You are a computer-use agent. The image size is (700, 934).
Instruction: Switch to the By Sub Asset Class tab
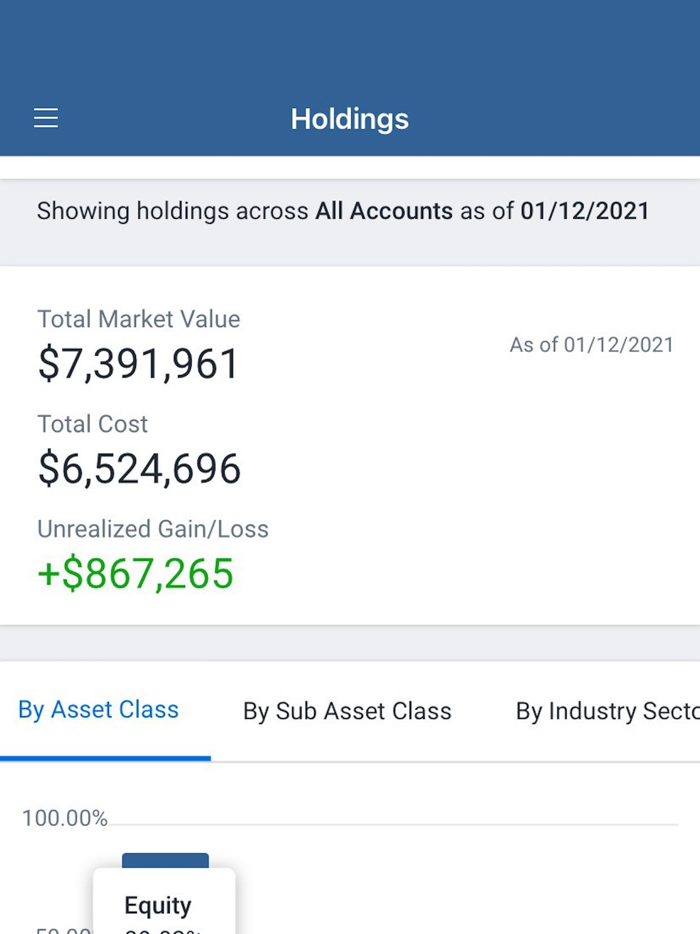coord(346,711)
